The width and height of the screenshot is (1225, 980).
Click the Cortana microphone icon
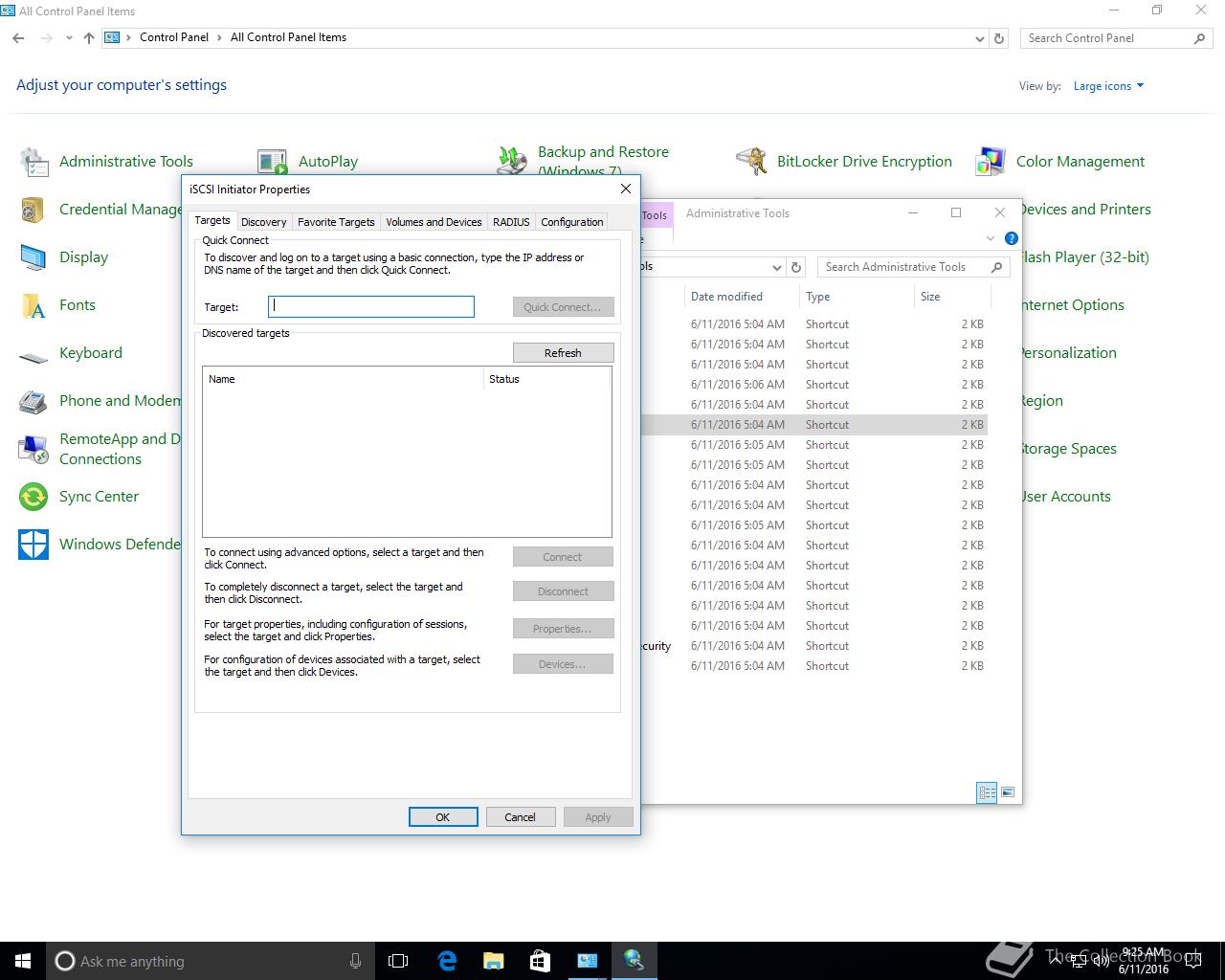pos(355,961)
